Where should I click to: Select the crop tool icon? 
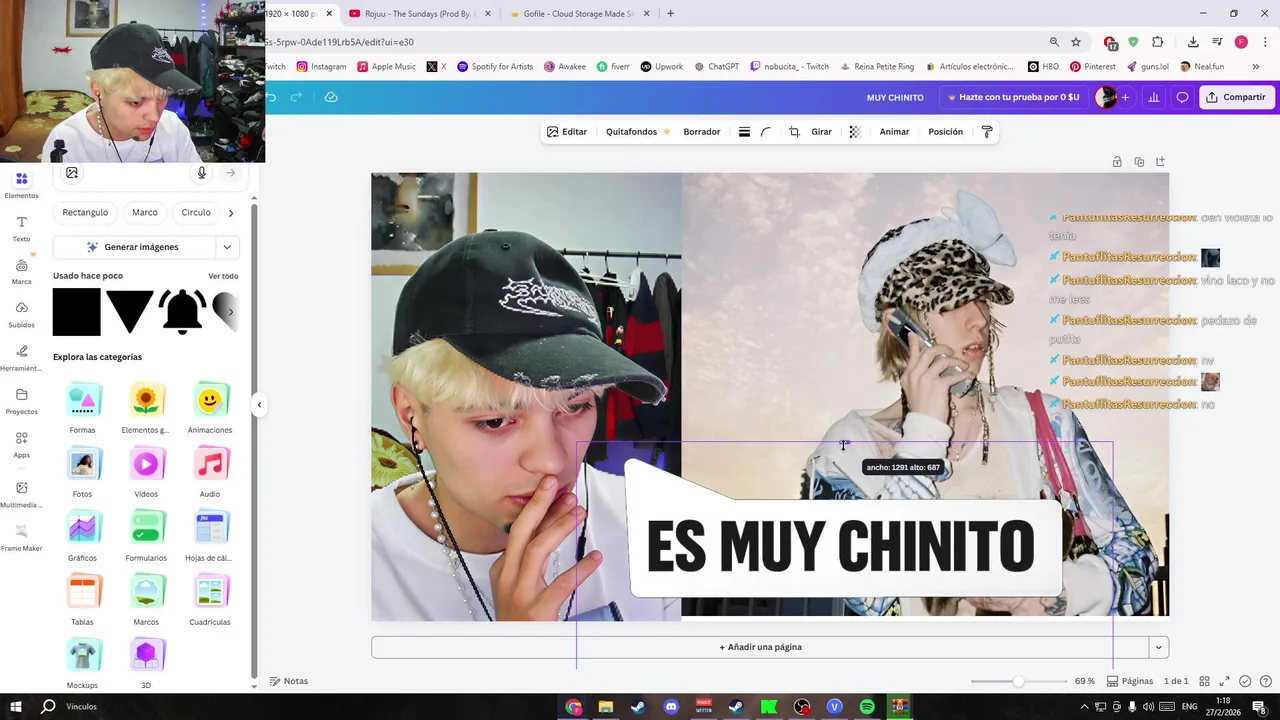pos(794,132)
